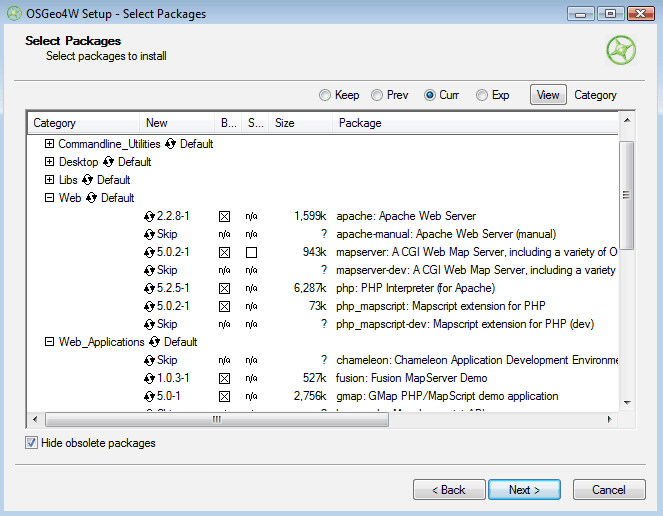Screen dimensions: 663x516
Task: Go back with the Back button
Action: pos(449,490)
